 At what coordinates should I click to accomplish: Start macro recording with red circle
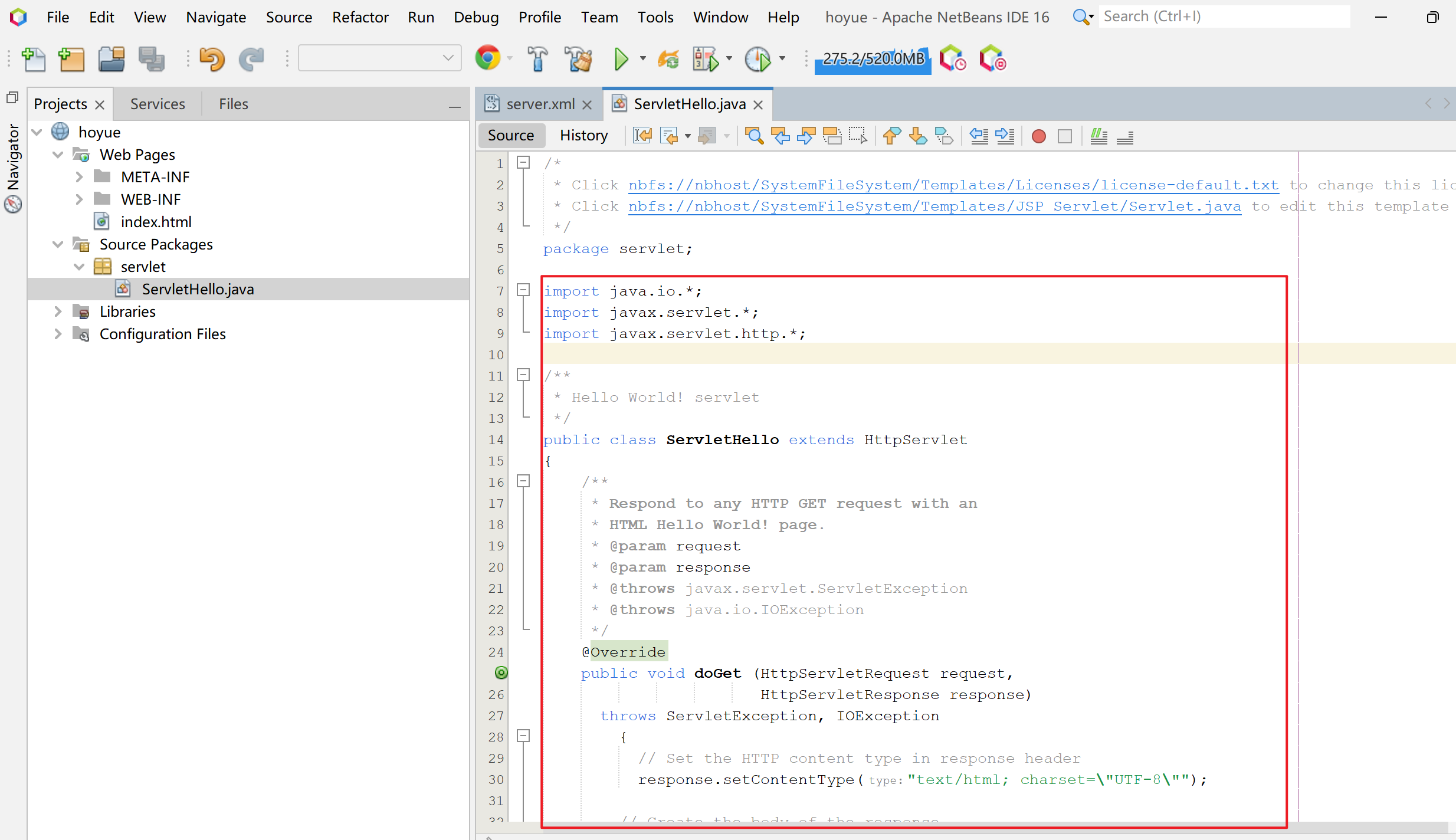coord(1039,136)
